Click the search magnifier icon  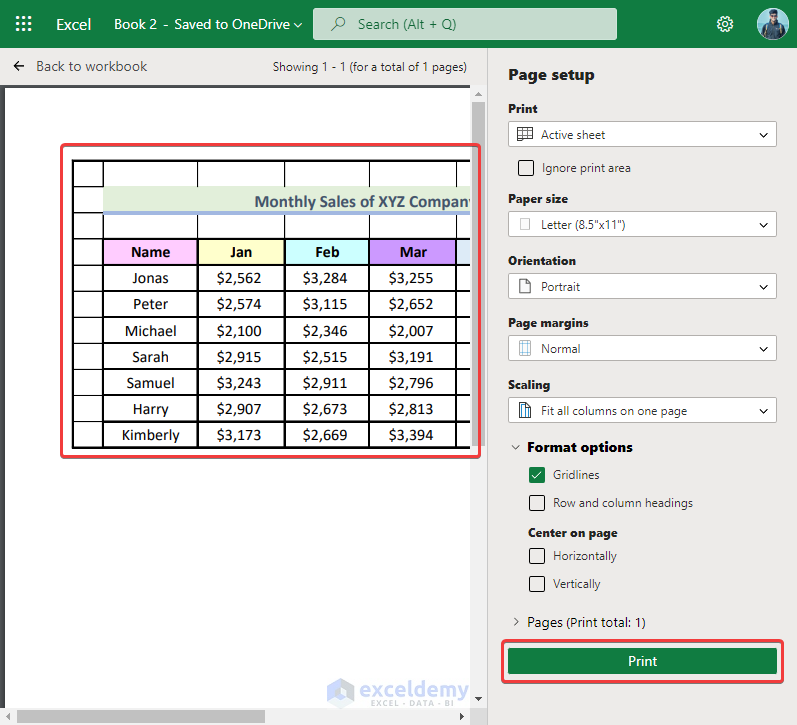[338, 24]
